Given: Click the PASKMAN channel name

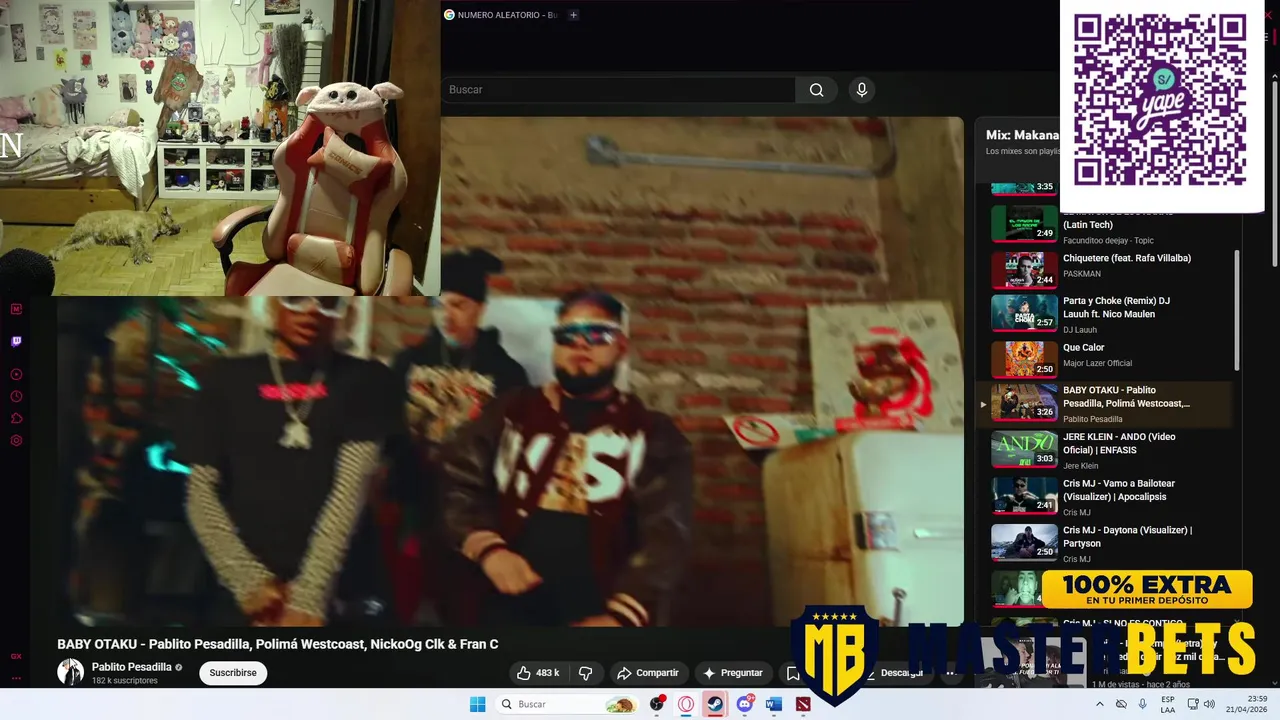Looking at the screenshot, I should [x=1082, y=274].
